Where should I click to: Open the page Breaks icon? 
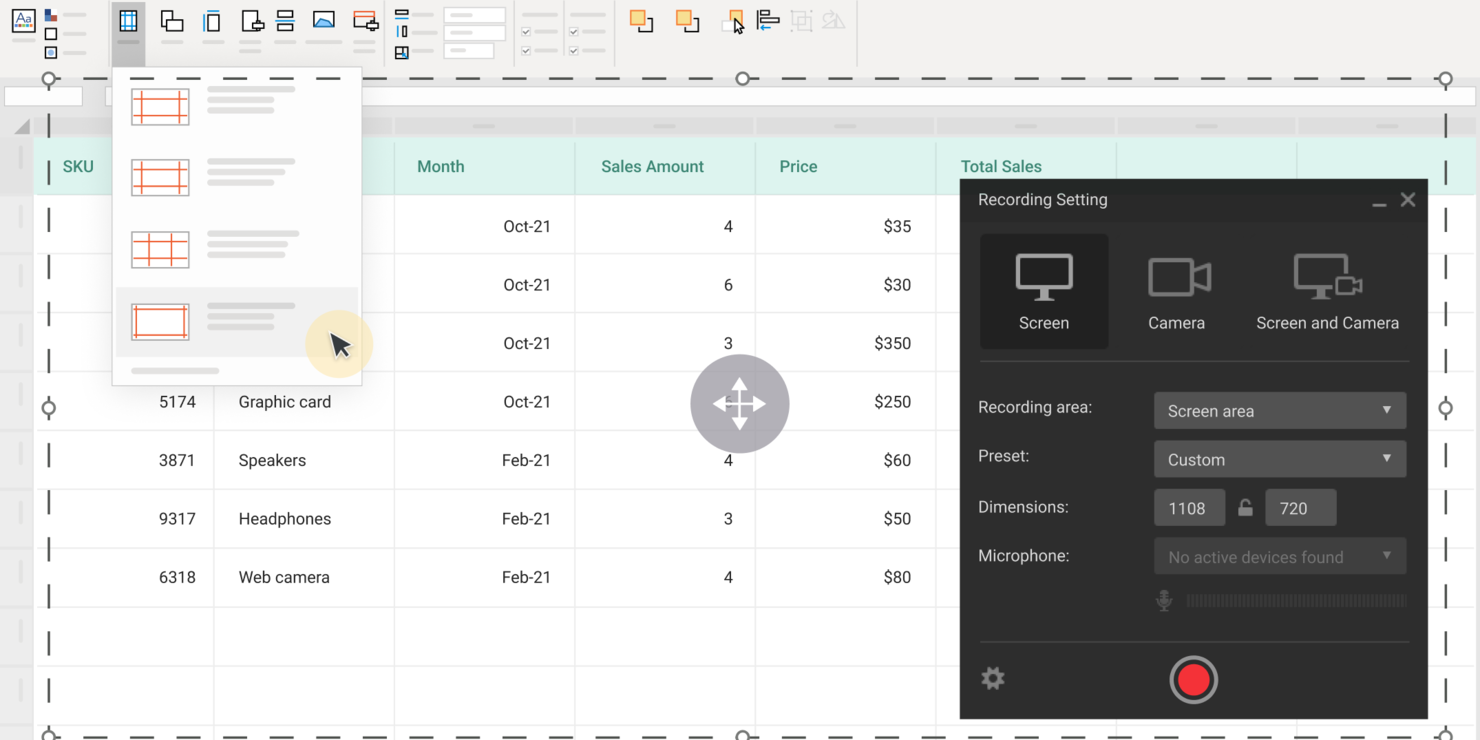285,21
